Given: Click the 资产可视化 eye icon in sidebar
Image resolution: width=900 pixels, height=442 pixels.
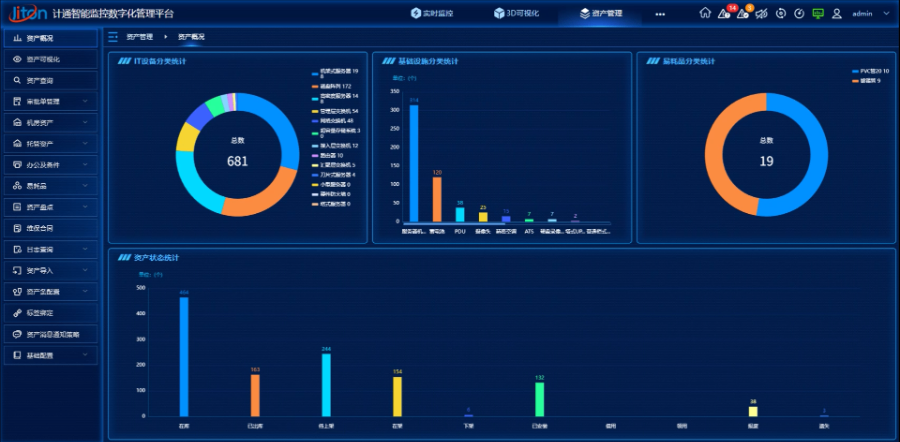Looking at the screenshot, I should click(x=17, y=59).
